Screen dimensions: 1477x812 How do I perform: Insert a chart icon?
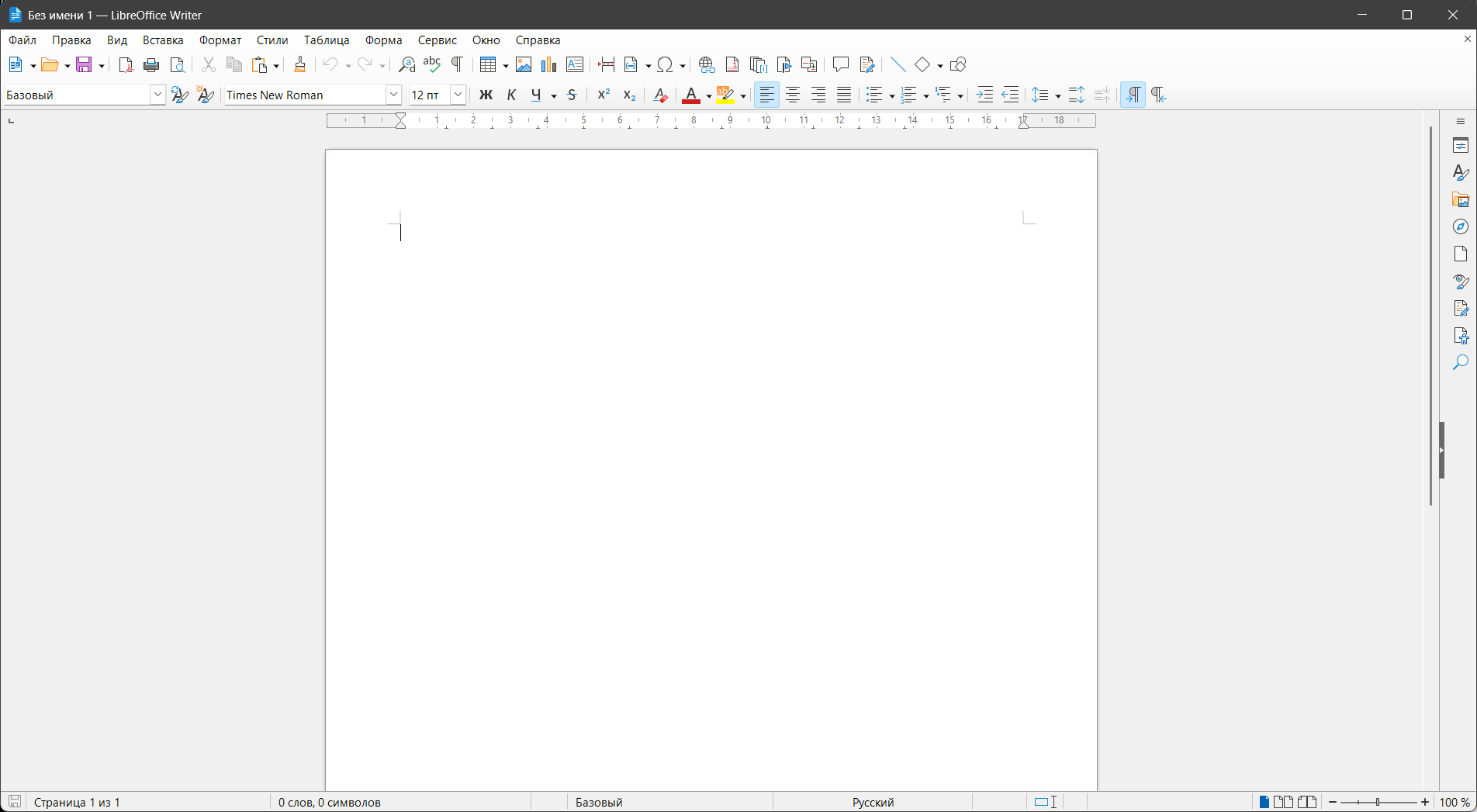point(549,65)
